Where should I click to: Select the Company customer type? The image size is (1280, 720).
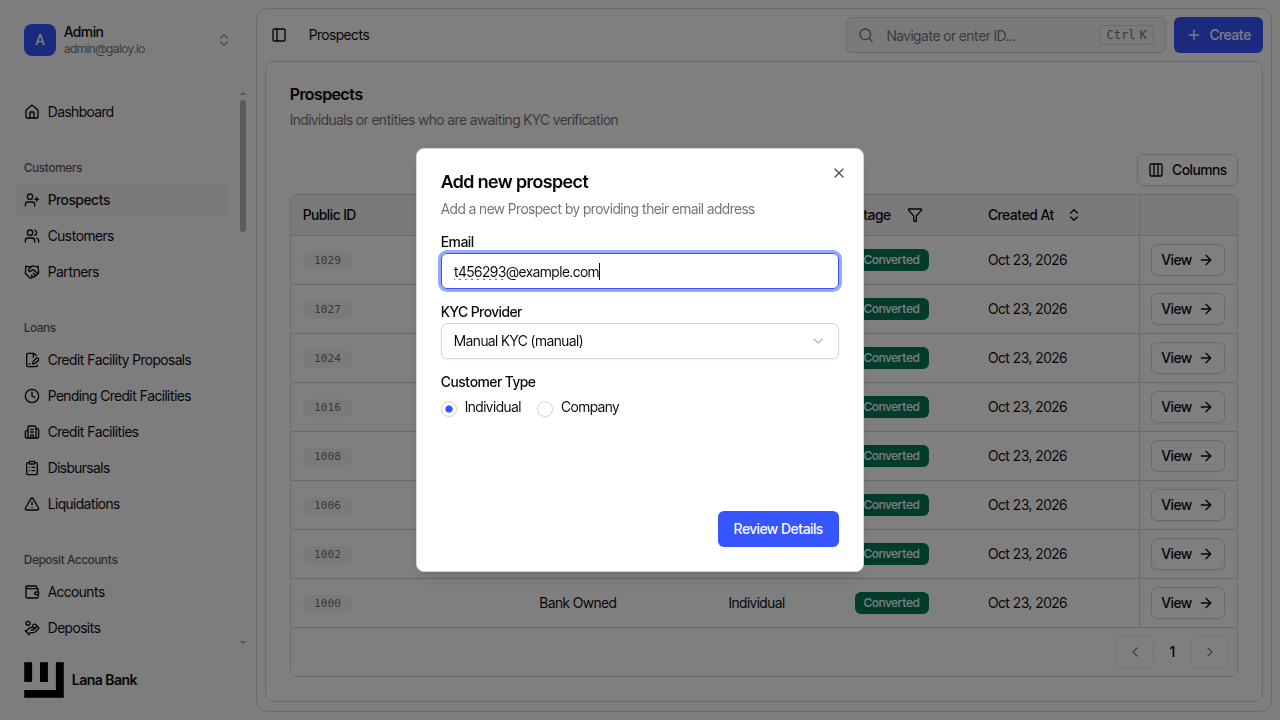pyautogui.click(x=545, y=408)
